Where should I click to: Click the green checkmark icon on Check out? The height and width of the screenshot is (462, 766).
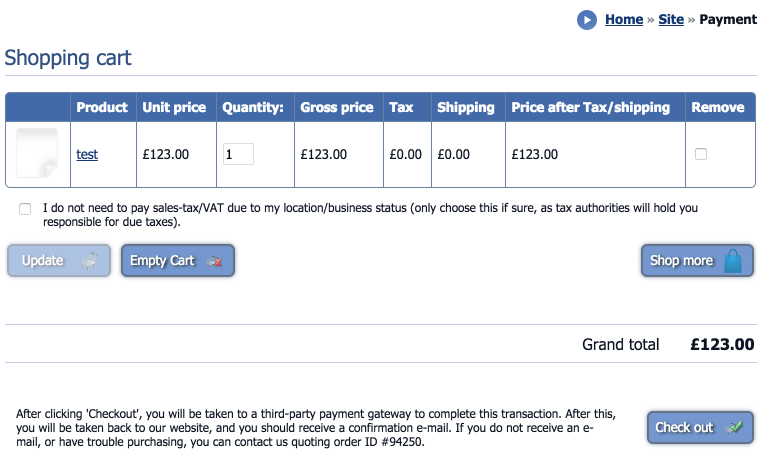[x=734, y=428]
